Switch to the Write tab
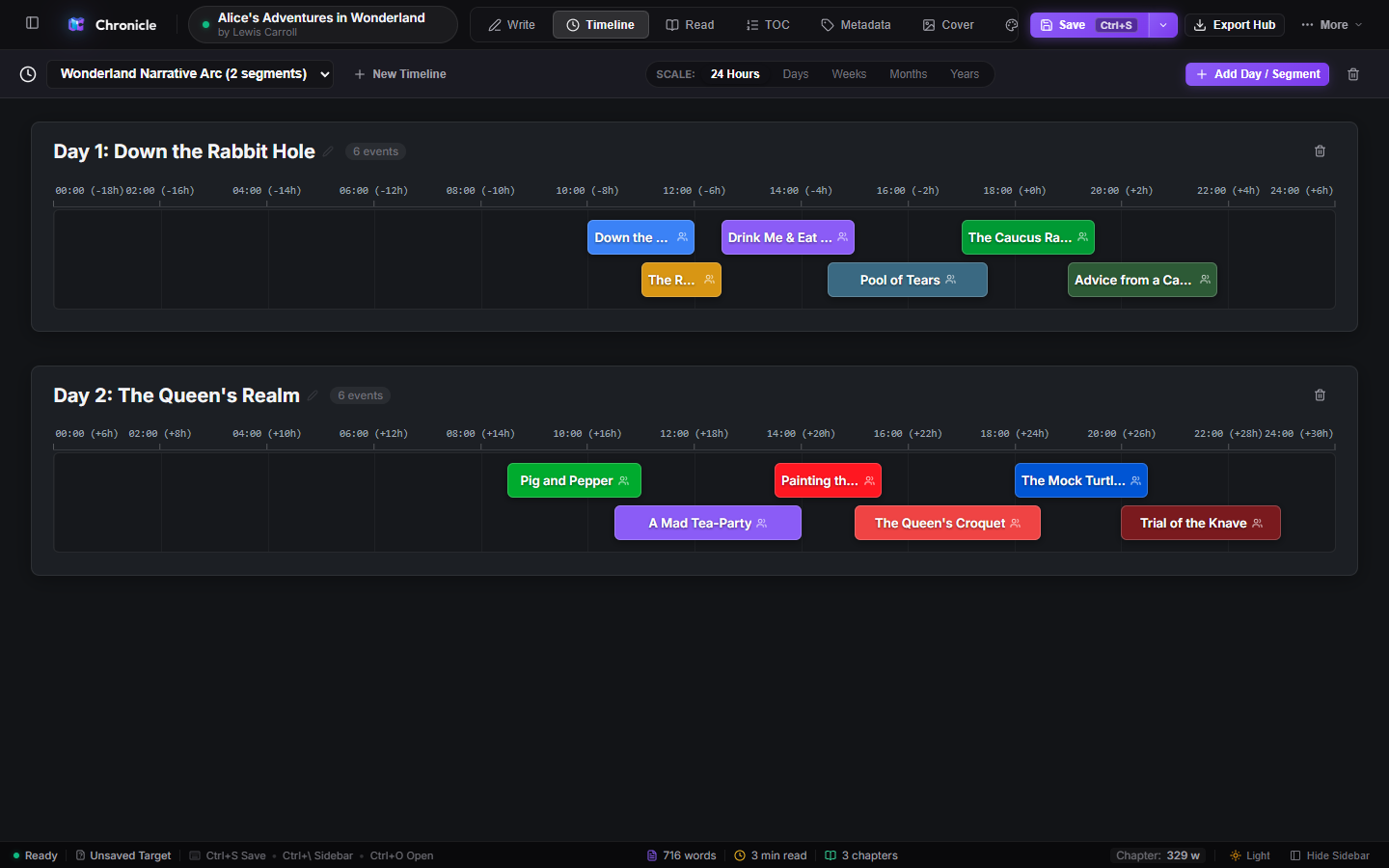Screen dimensions: 1389x868 pos(511,25)
